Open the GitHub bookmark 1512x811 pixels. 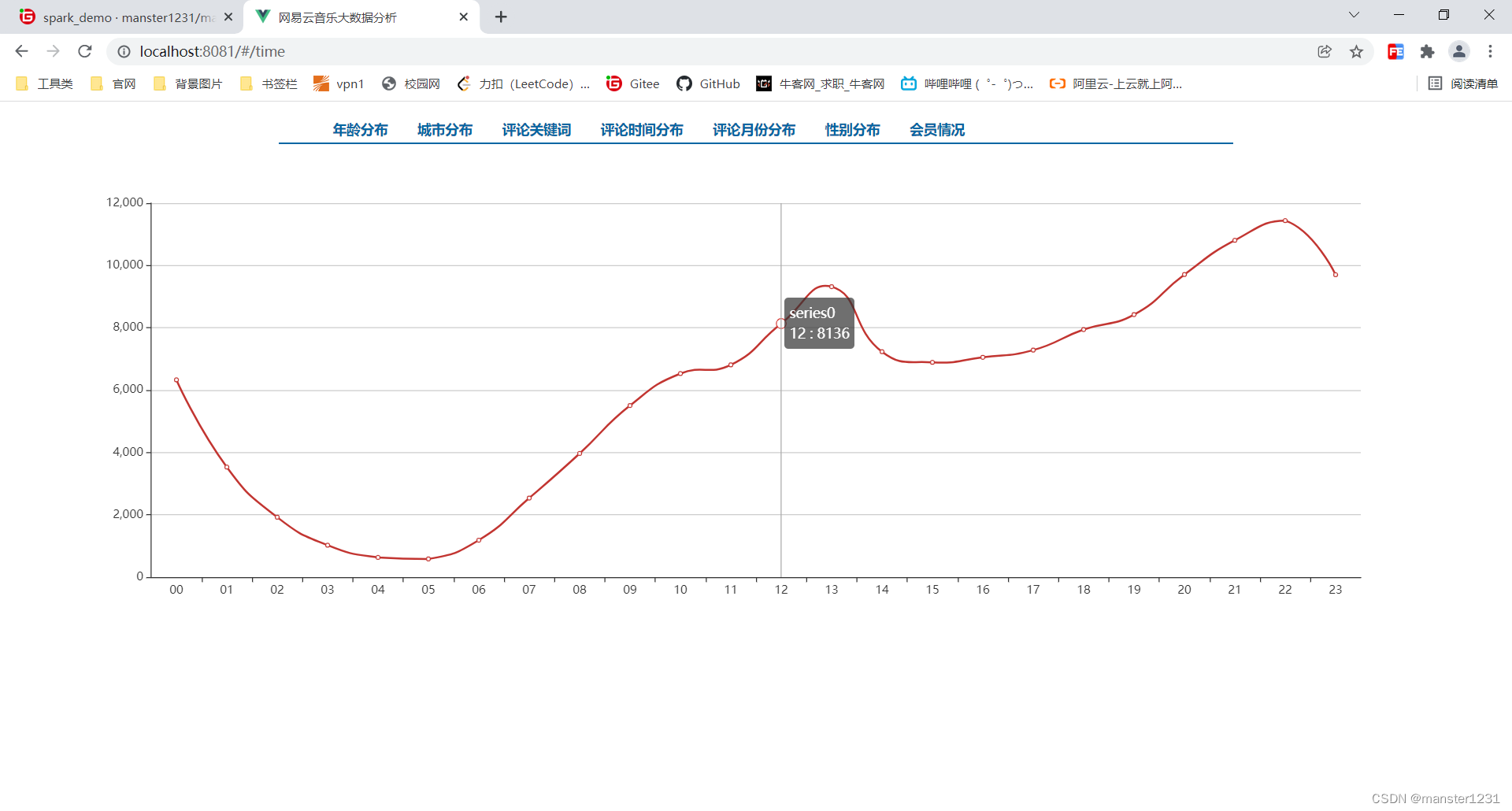click(x=708, y=83)
